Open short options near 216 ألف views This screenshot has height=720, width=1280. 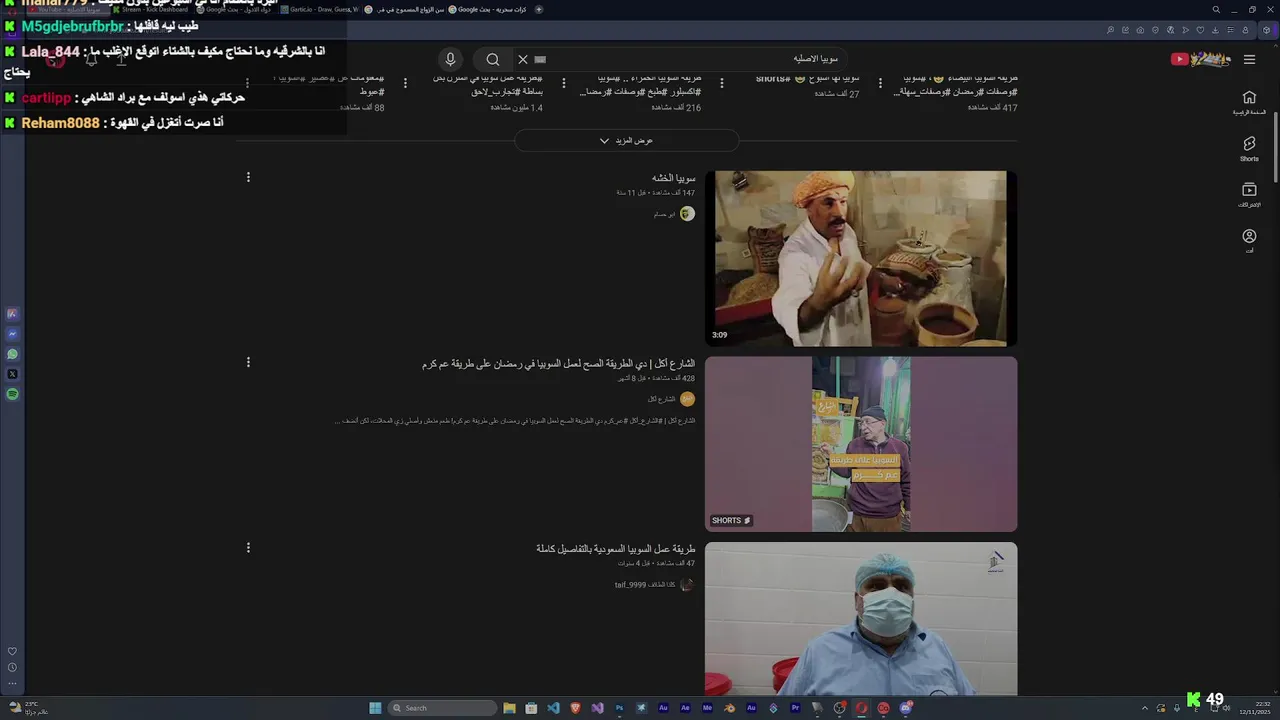[x=563, y=84]
